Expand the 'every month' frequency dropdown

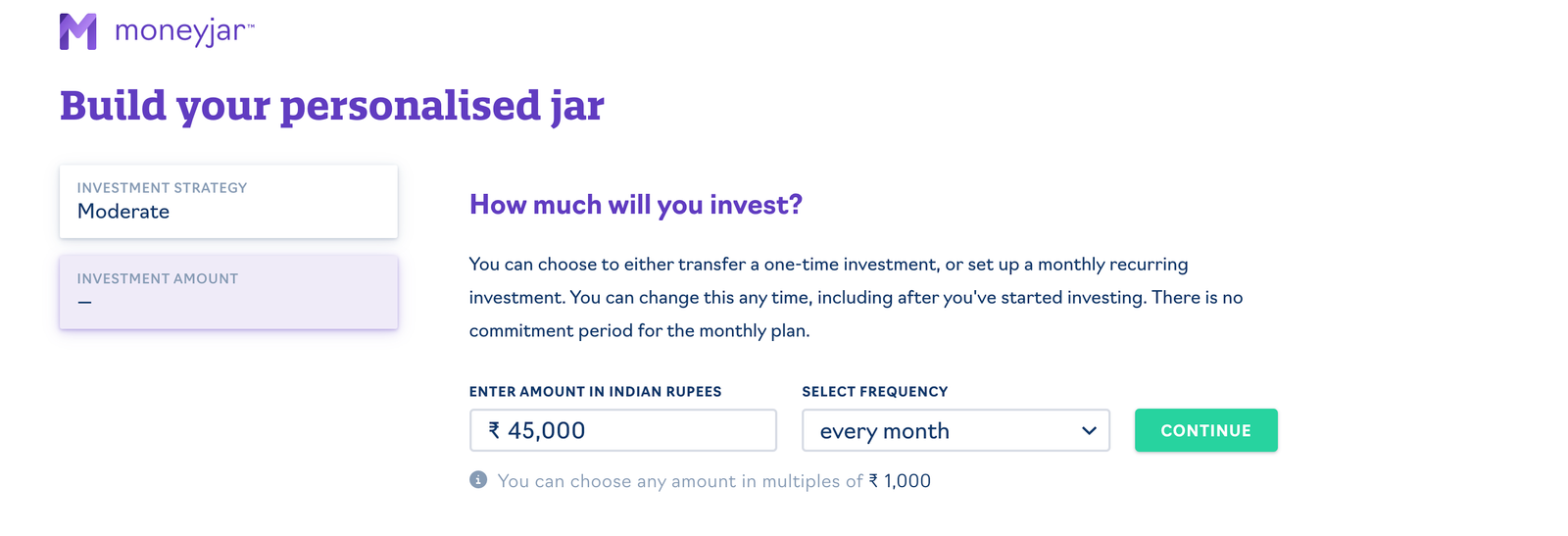[955, 431]
